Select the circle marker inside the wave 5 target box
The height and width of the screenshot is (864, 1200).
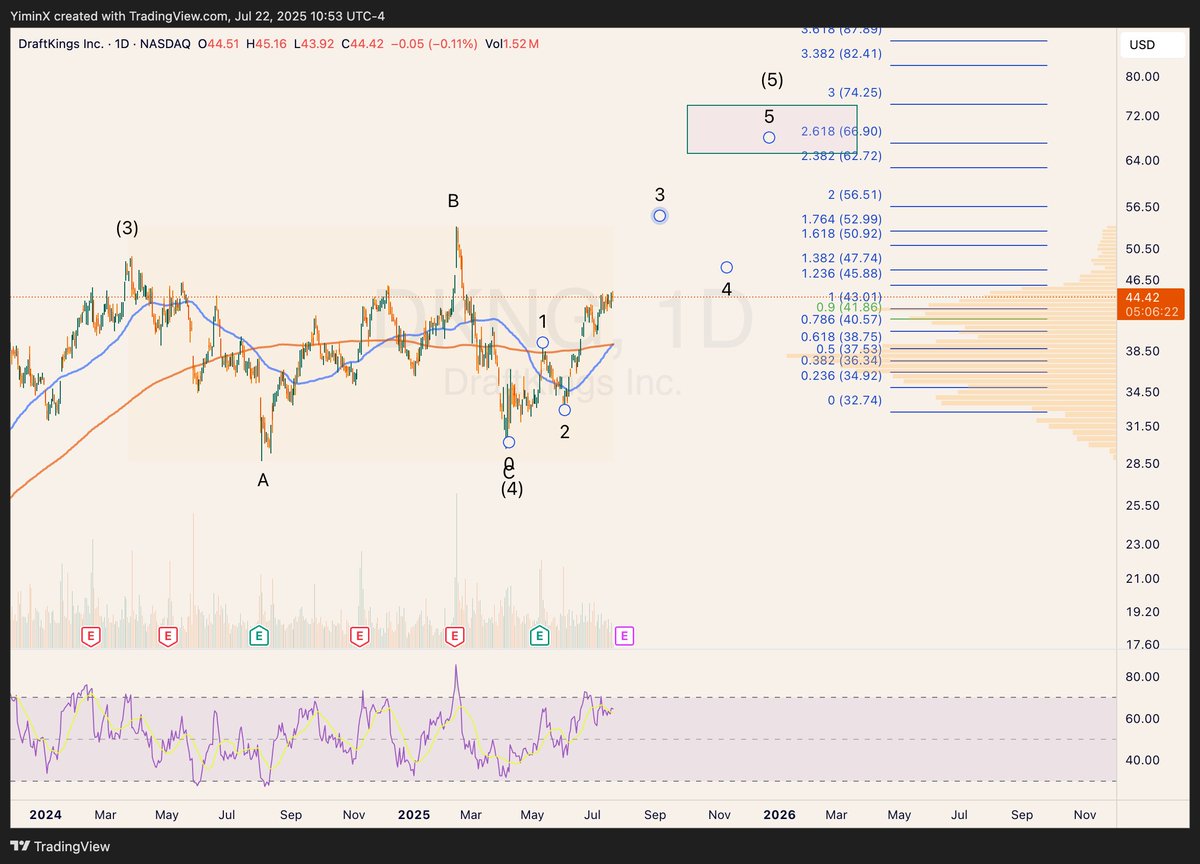coord(769,137)
